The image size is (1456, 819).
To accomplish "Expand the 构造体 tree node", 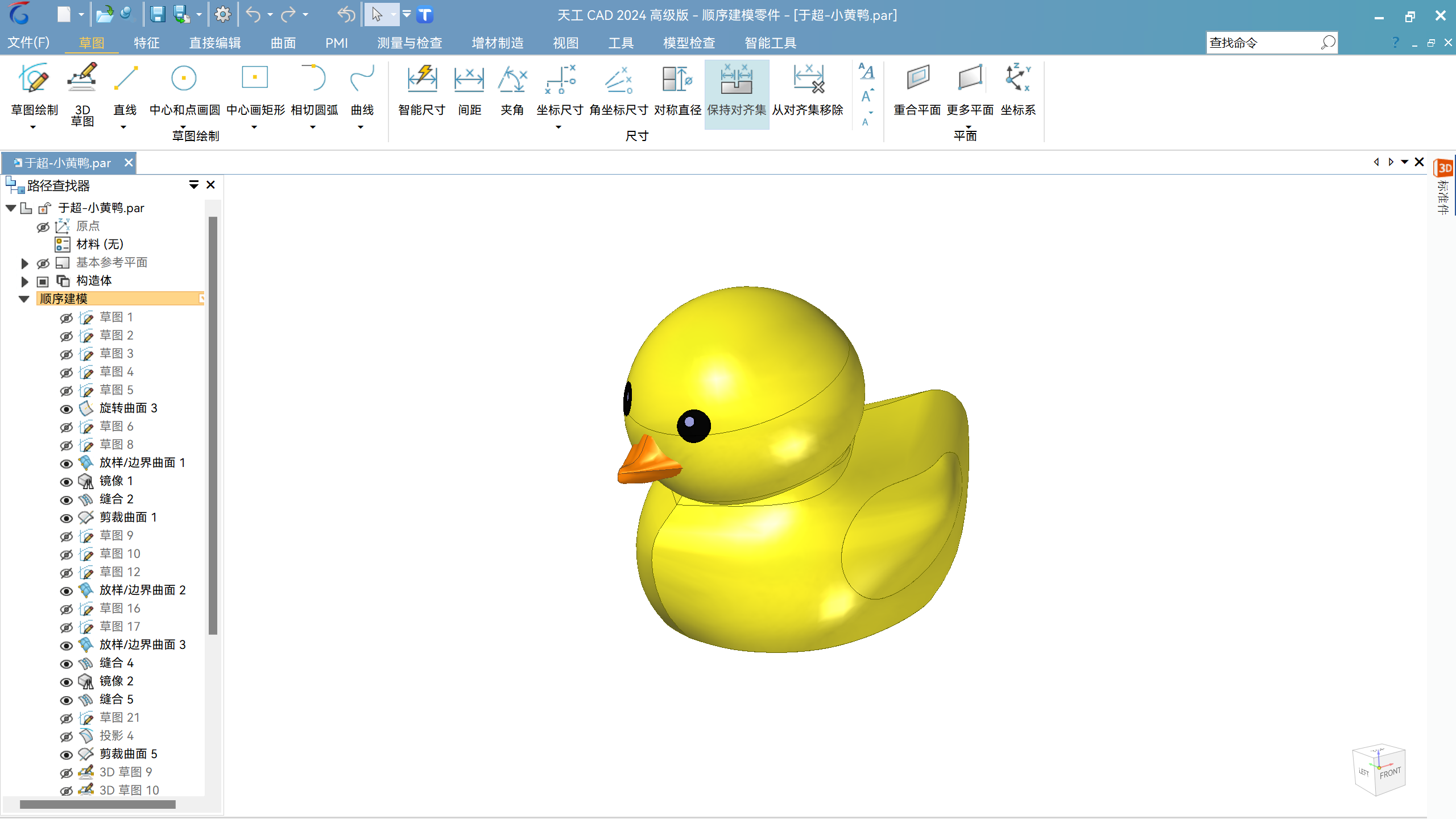I will [24, 282].
